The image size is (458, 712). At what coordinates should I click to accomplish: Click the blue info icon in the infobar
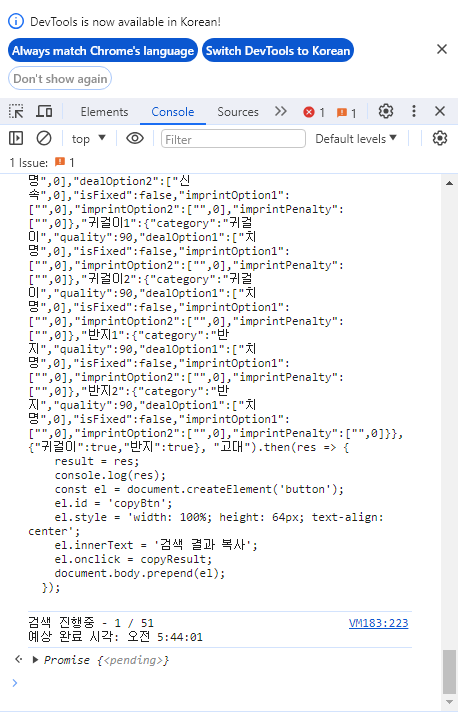[x=16, y=21]
